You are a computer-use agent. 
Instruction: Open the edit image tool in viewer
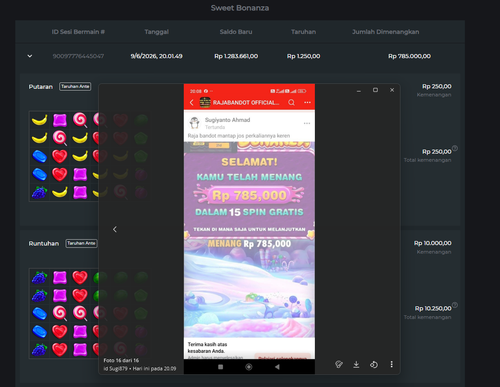pos(339,364)
